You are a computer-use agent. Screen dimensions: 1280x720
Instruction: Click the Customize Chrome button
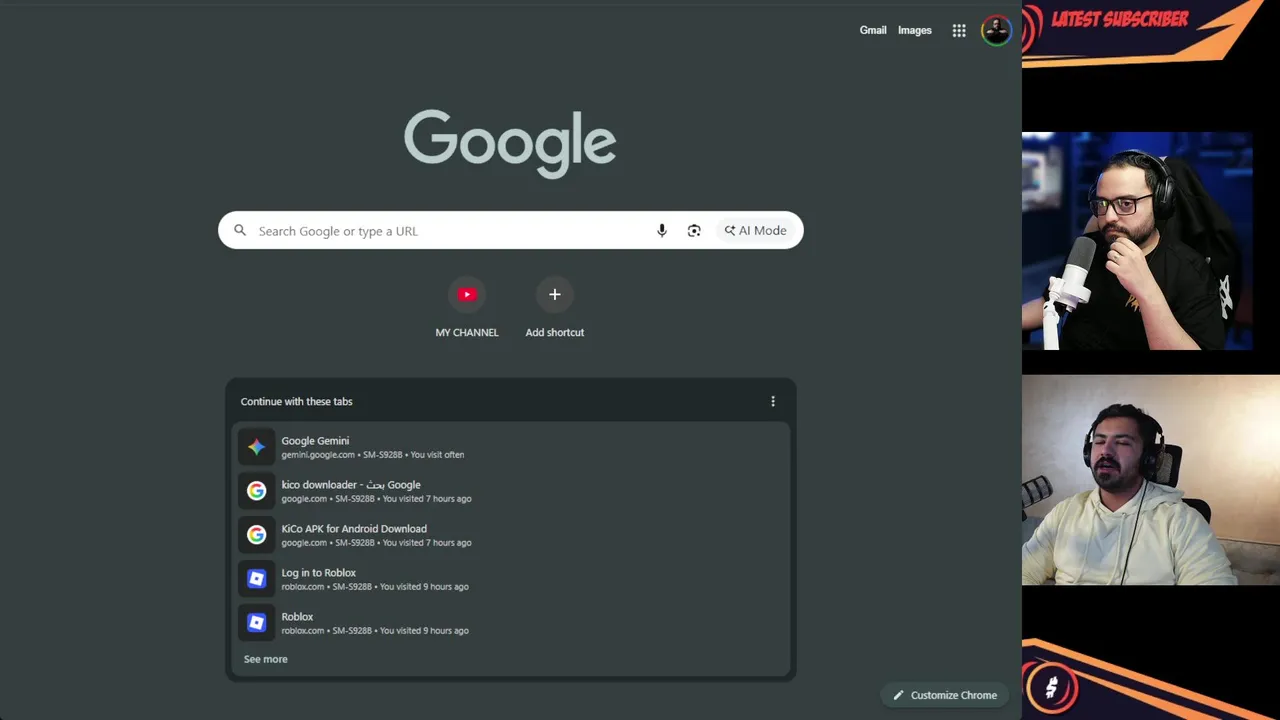[x=945, y=695]
